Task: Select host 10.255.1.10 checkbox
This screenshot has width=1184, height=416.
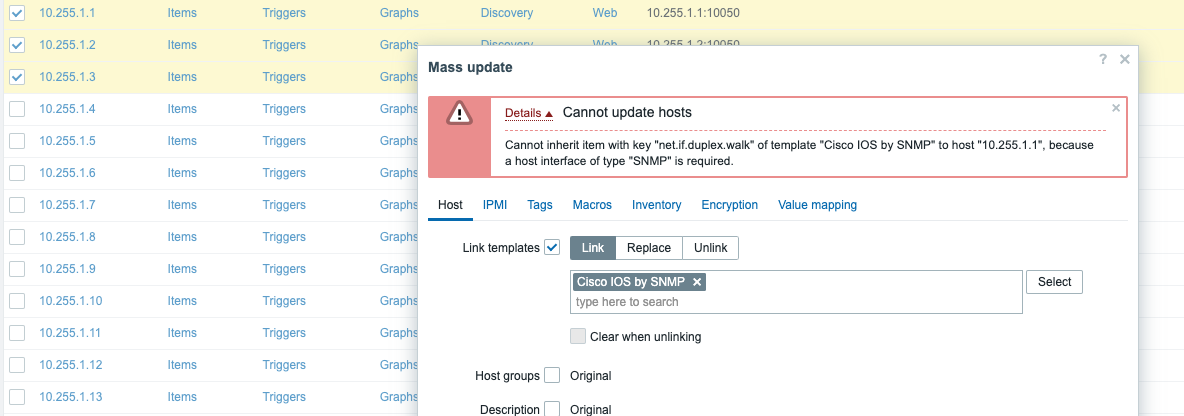Action: tap(17, 300)
